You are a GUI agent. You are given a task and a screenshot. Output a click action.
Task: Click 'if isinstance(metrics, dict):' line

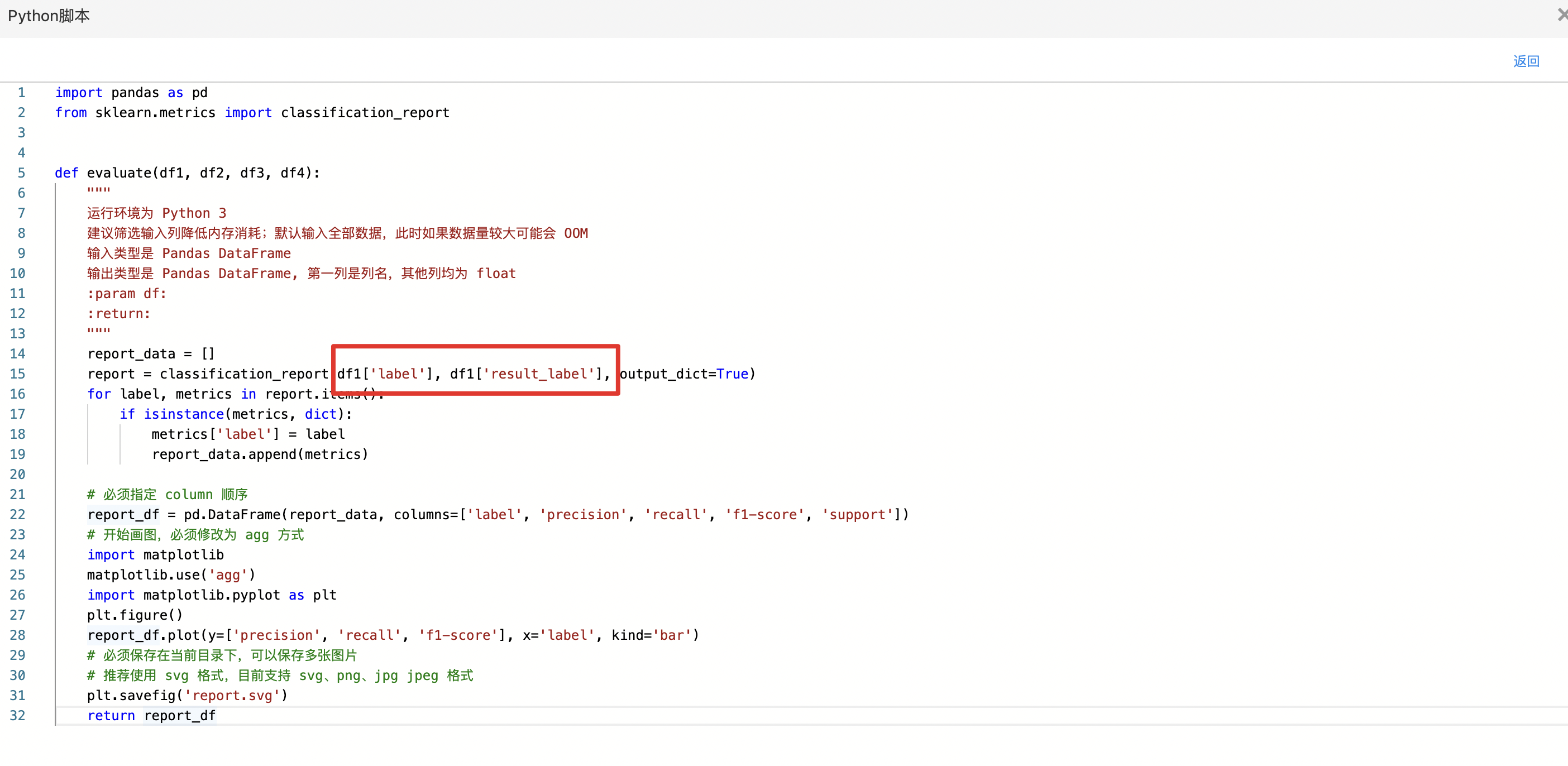(x=236, y=414)
